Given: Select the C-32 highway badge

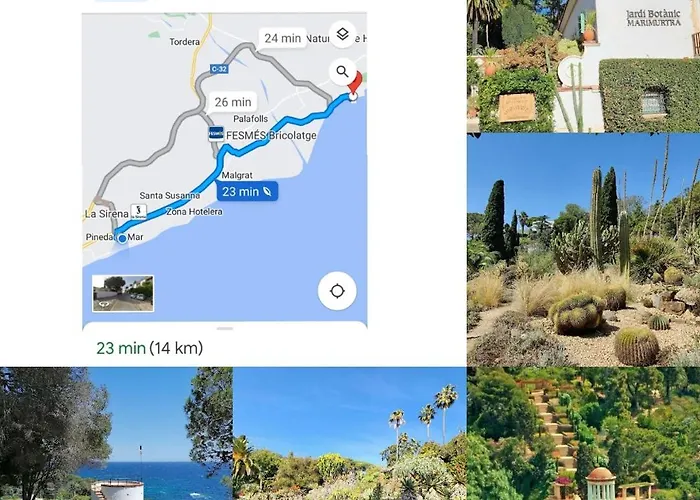Looking at the screenshot, I should pos(219,69).
